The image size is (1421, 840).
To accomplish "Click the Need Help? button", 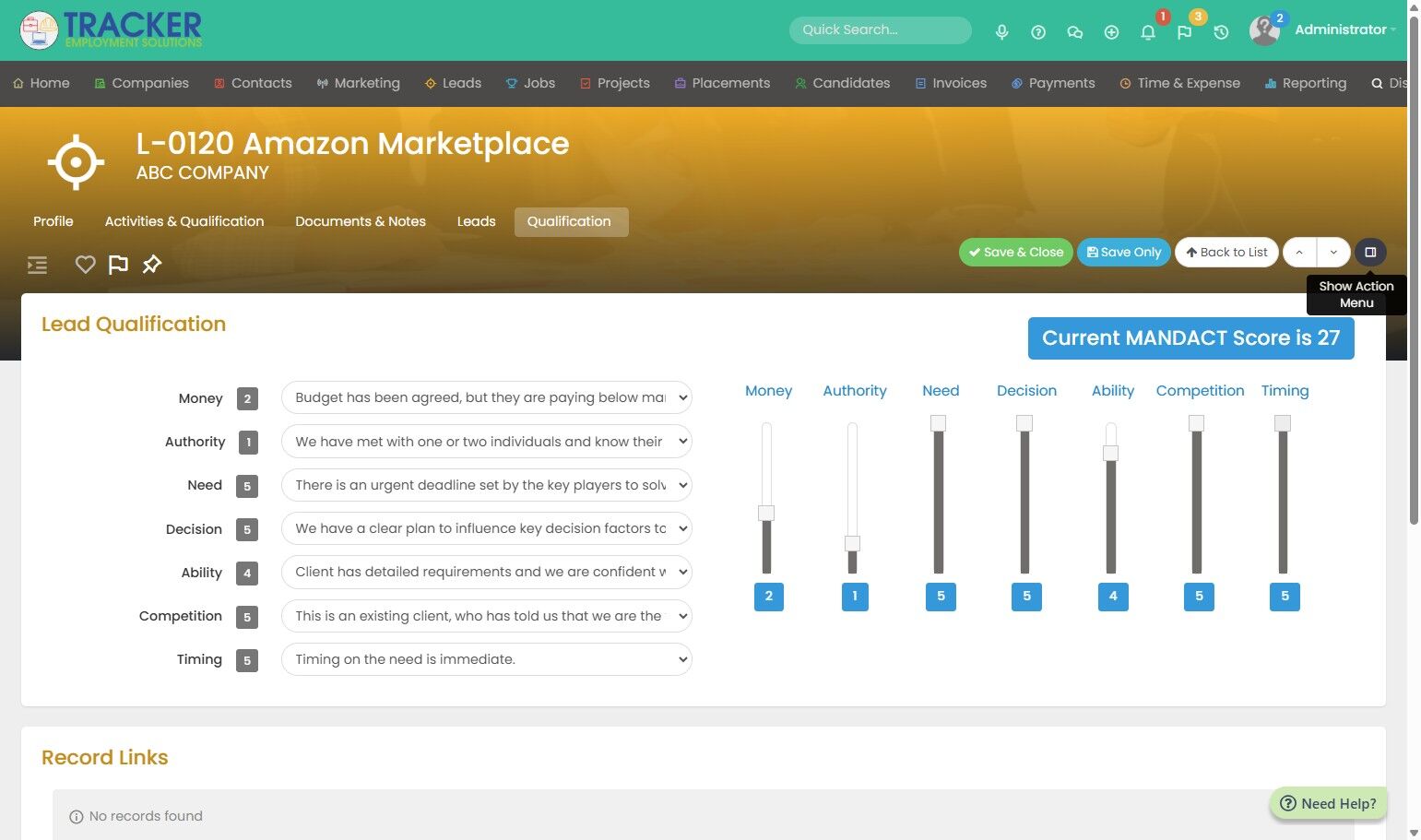I will (x=1329, y=803).
